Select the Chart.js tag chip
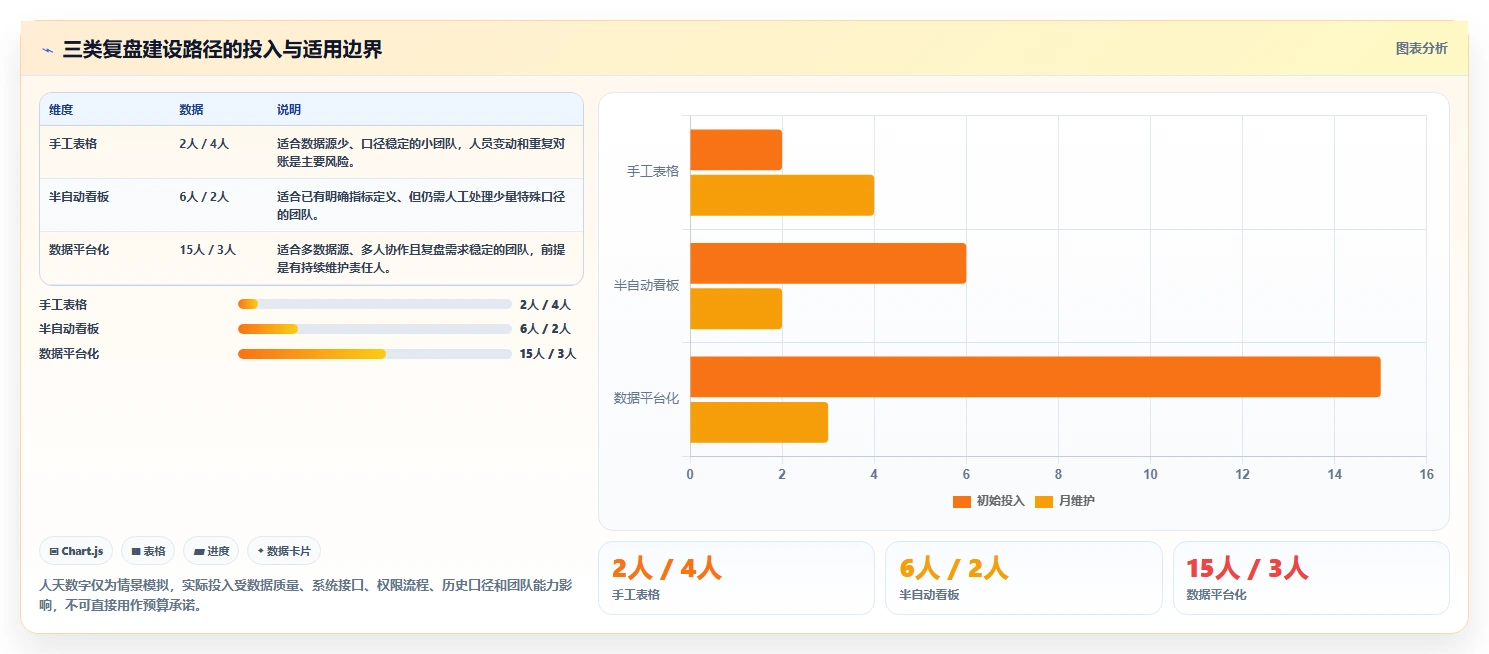 click(x=76, y=551)
